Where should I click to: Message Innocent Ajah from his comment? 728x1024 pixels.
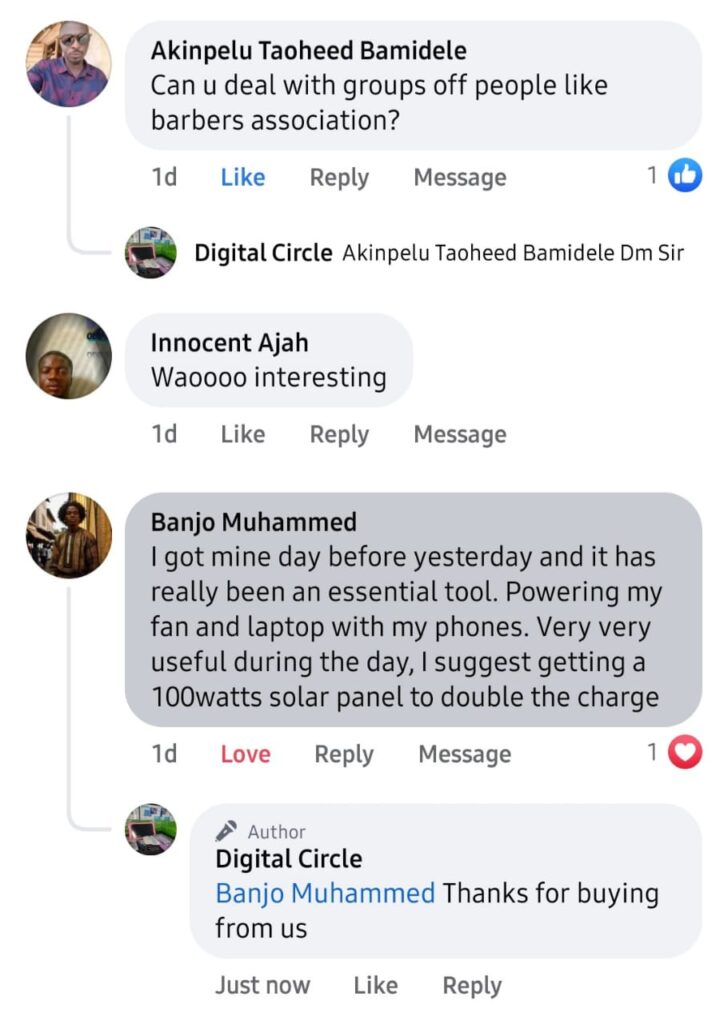tap(460, 435)
